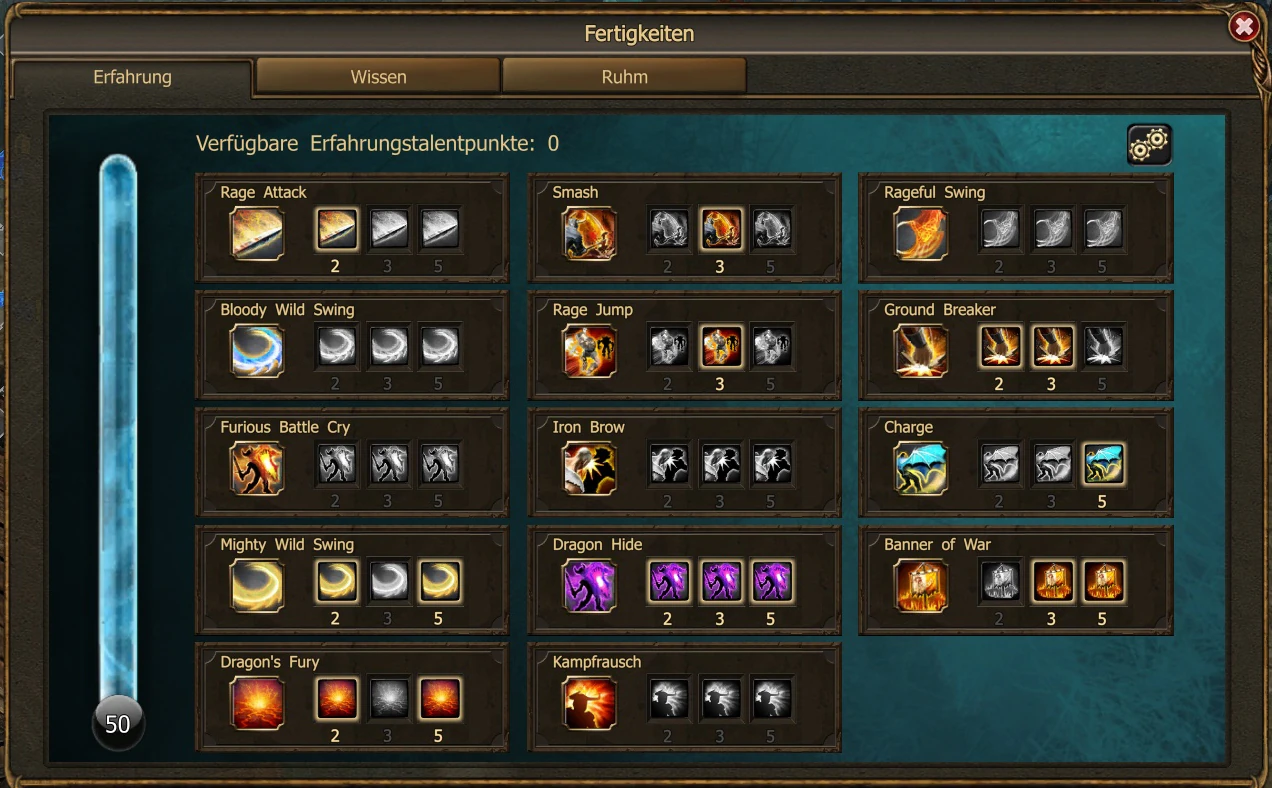
Task: Enable Iron Brow level 2 talent
Action: pyautogui.click(x=669, y=464)
